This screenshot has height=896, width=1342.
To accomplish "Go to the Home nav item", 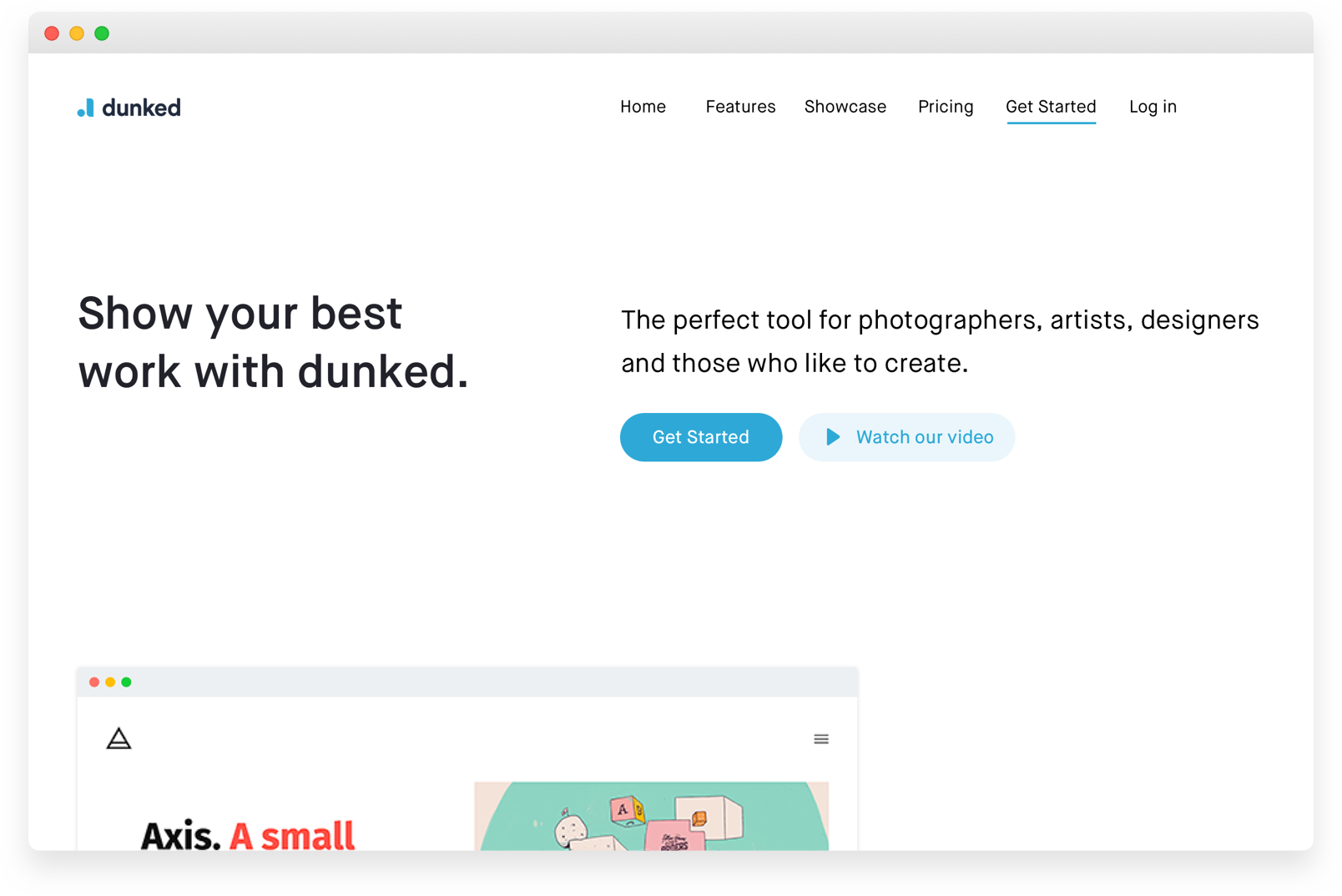I will (643, 107).
